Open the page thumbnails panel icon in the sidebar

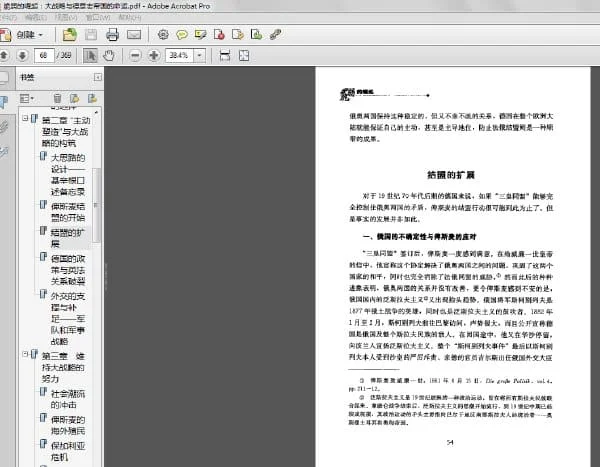(4, 78)
